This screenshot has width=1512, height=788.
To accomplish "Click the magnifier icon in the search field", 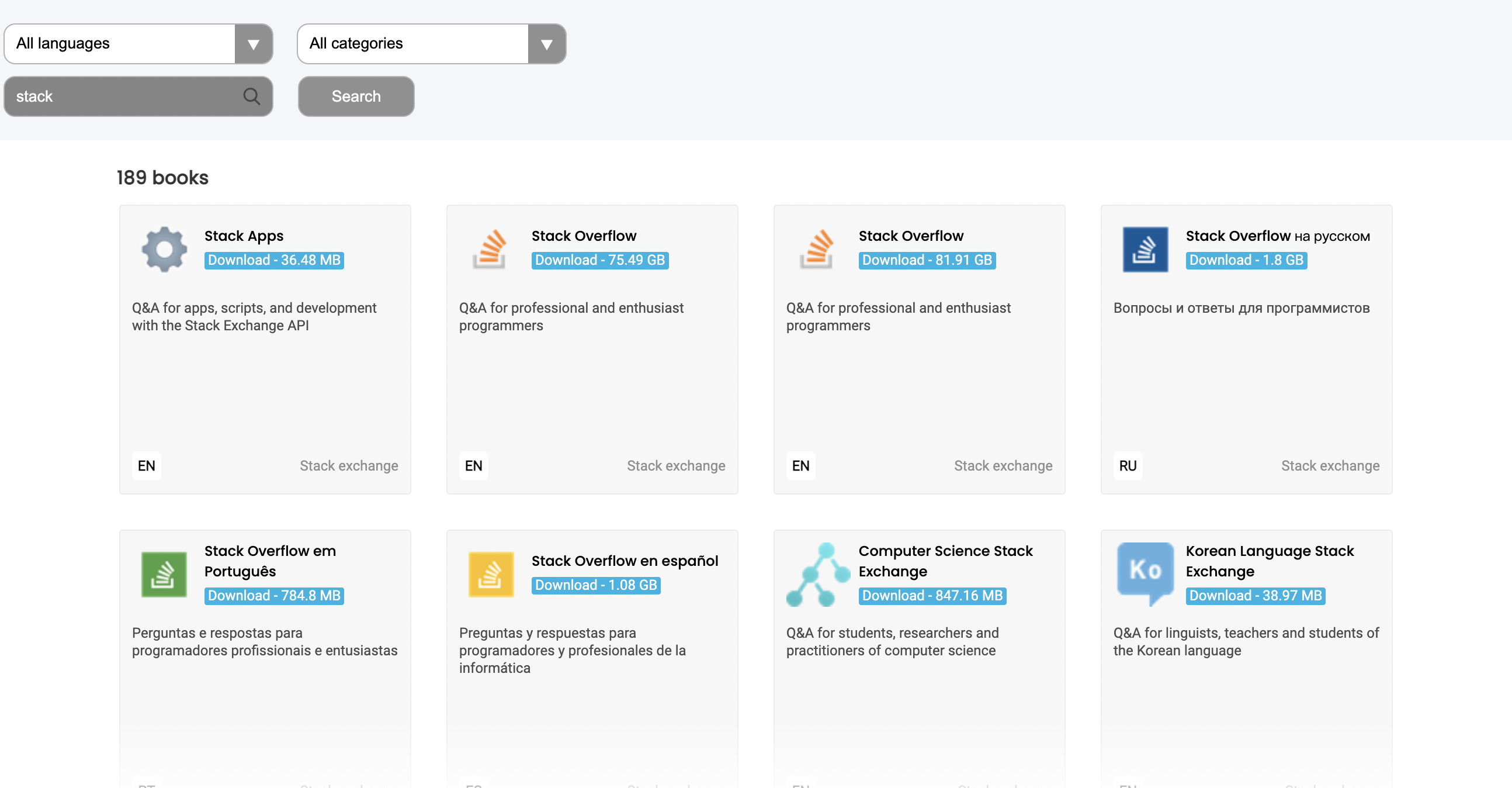I will (252, 96).
